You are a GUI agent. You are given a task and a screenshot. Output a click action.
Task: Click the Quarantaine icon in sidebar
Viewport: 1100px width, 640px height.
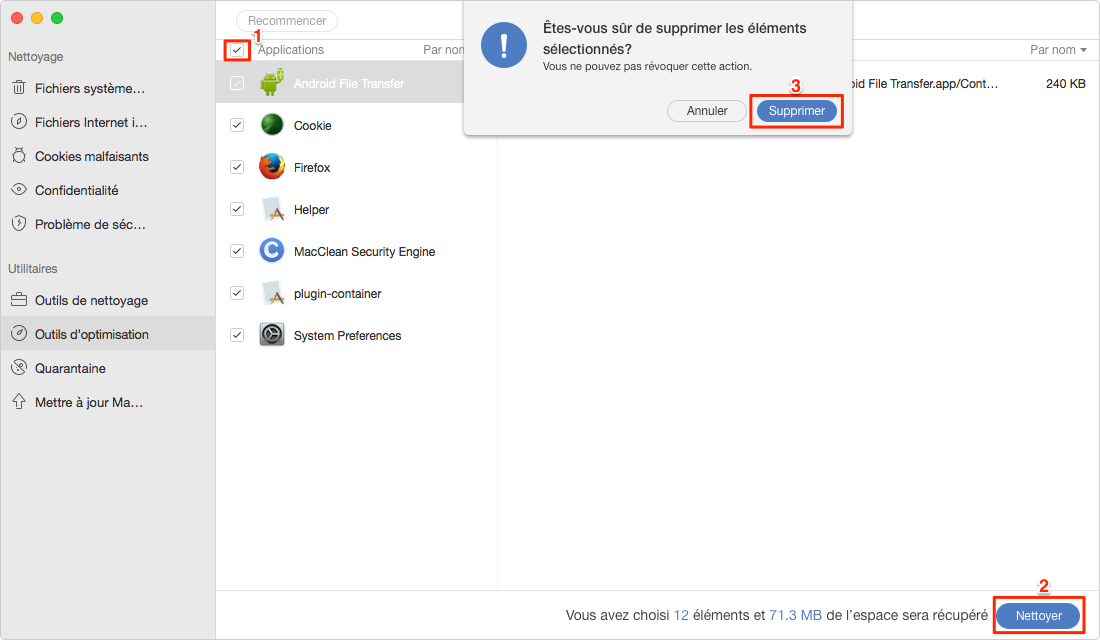19,368
